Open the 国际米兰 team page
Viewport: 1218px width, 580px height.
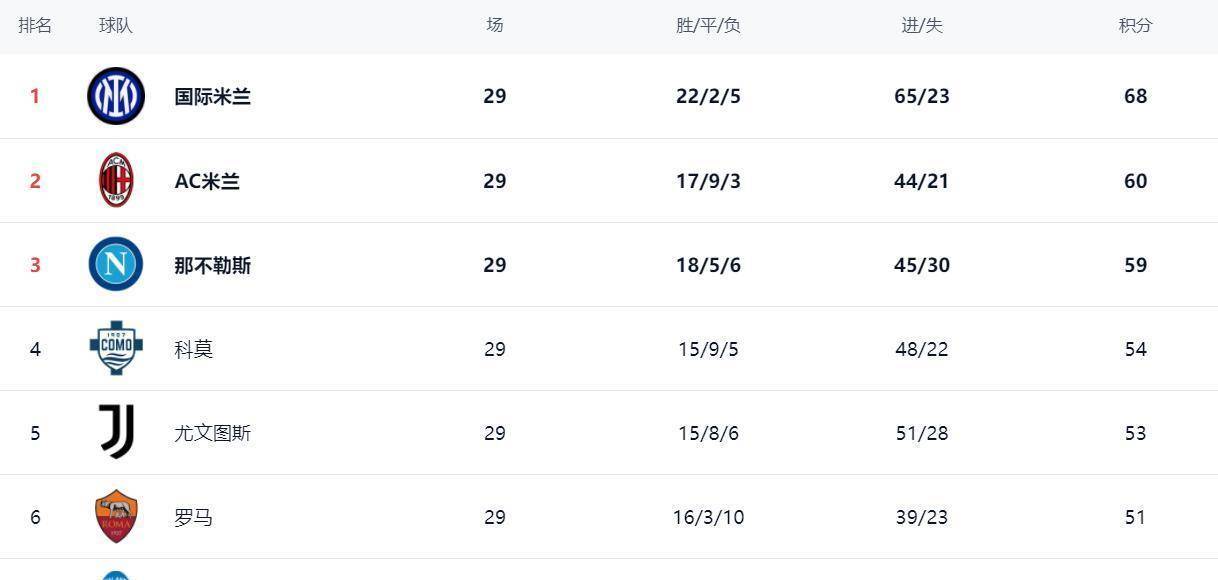tap(212, 96)
